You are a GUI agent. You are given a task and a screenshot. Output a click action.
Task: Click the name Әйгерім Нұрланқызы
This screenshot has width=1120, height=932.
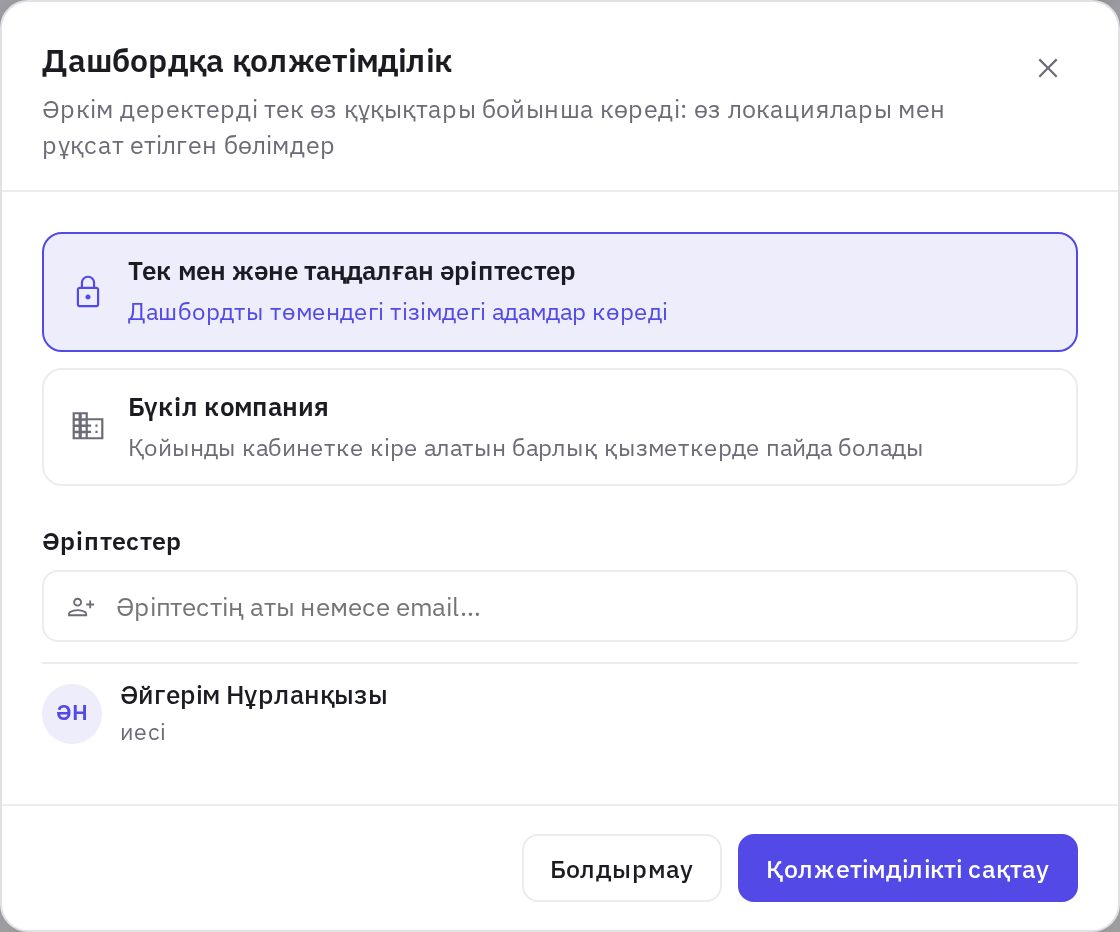pos(254,695)
